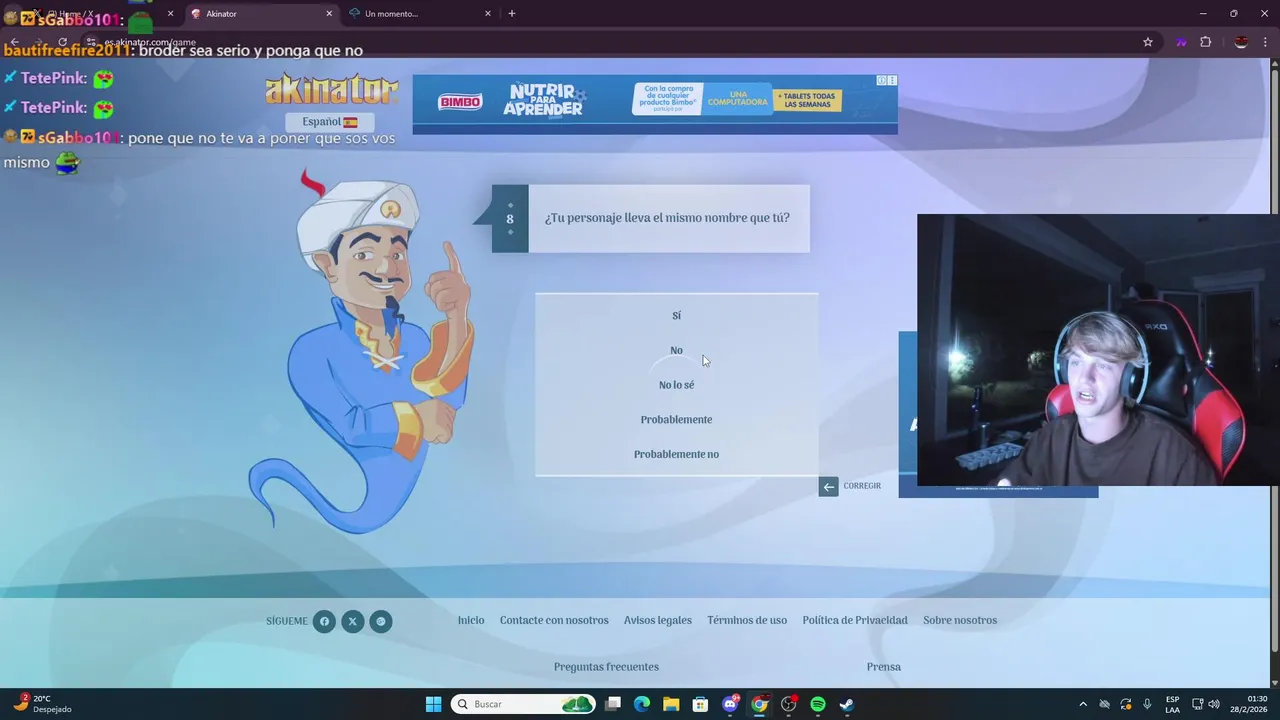This screenshot has width=1280, height=720.
Task: Open Steam from the taskbar
Action: tap(847, 705)
